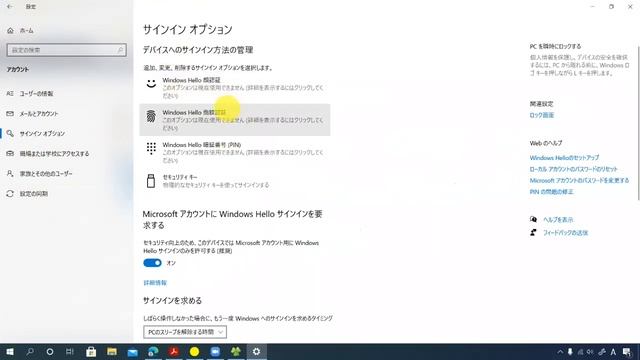Open Windows Helloのセットアップ help link
The width and height of the screenshot is (640, 360).
coord(564,158)
